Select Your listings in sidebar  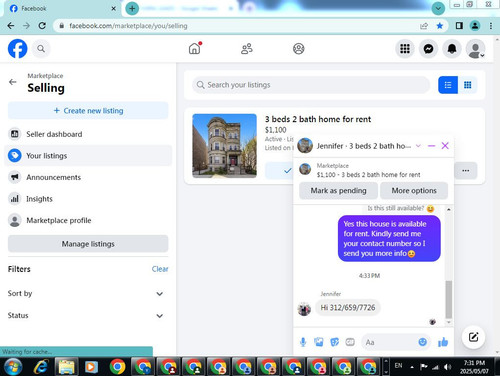click(x=88, y=156)
